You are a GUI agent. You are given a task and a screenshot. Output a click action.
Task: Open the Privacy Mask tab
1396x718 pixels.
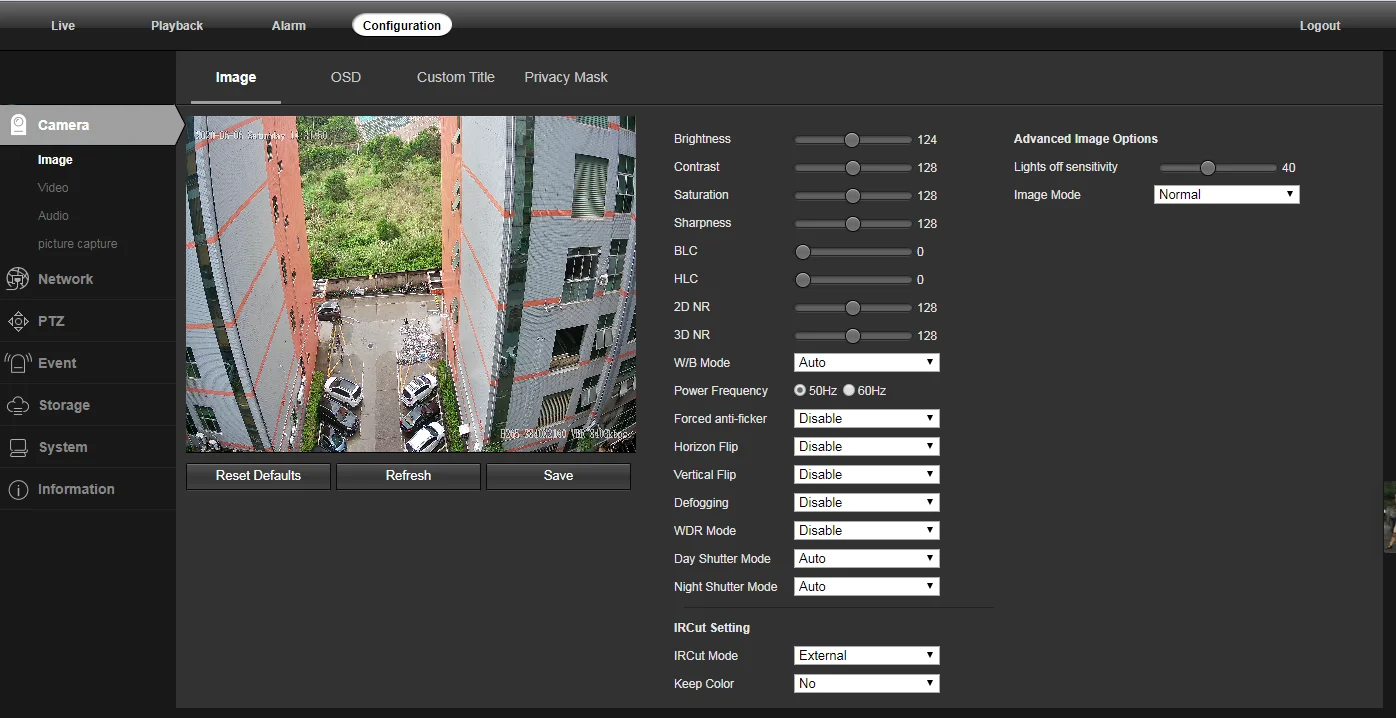coord(565,77)
